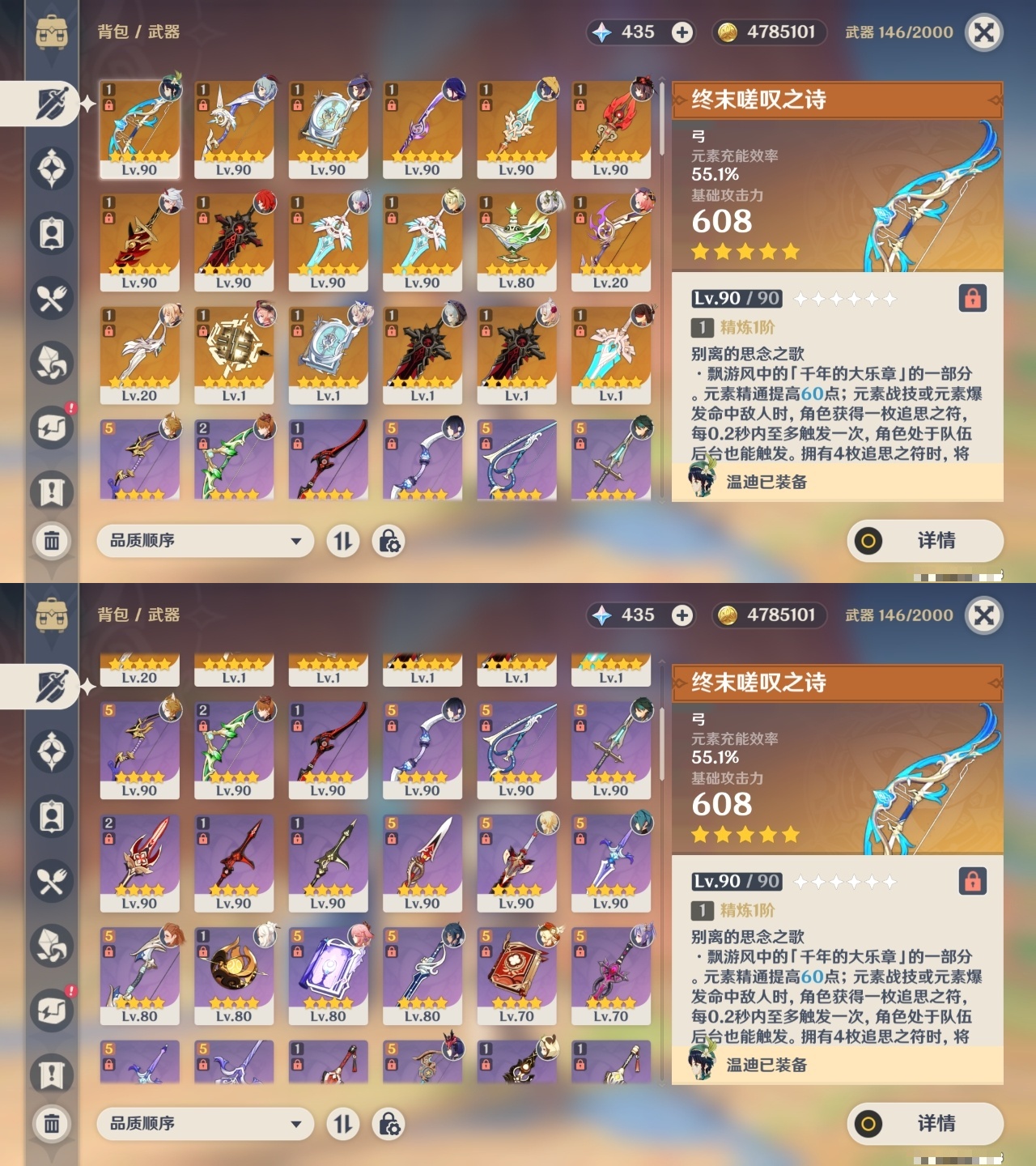Open the Food tab in upper sidebar
The width and height of the screenshot is (1036, 1166).
52,299
